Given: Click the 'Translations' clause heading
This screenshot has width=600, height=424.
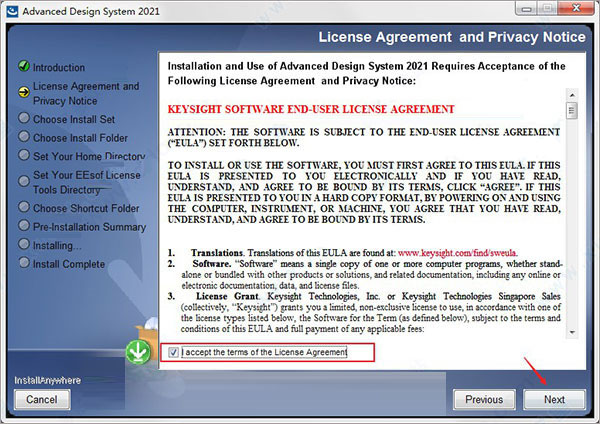Looking at the screenshot, I should coord(217,253).
